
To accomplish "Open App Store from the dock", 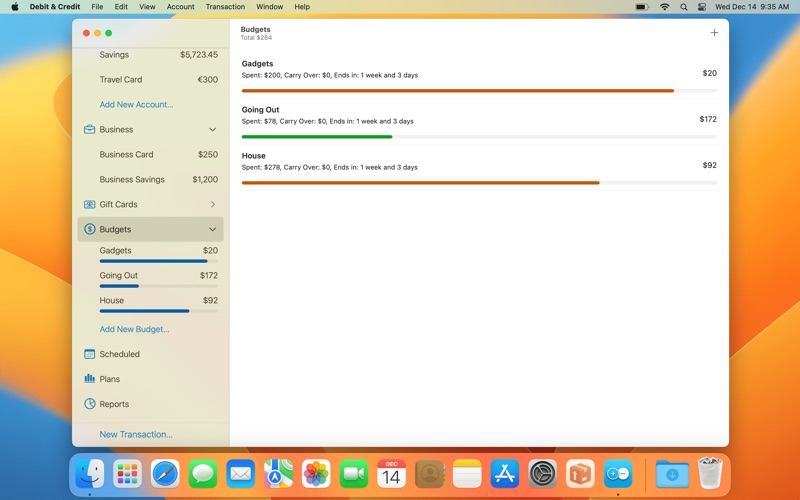I will tap(505, 473).
